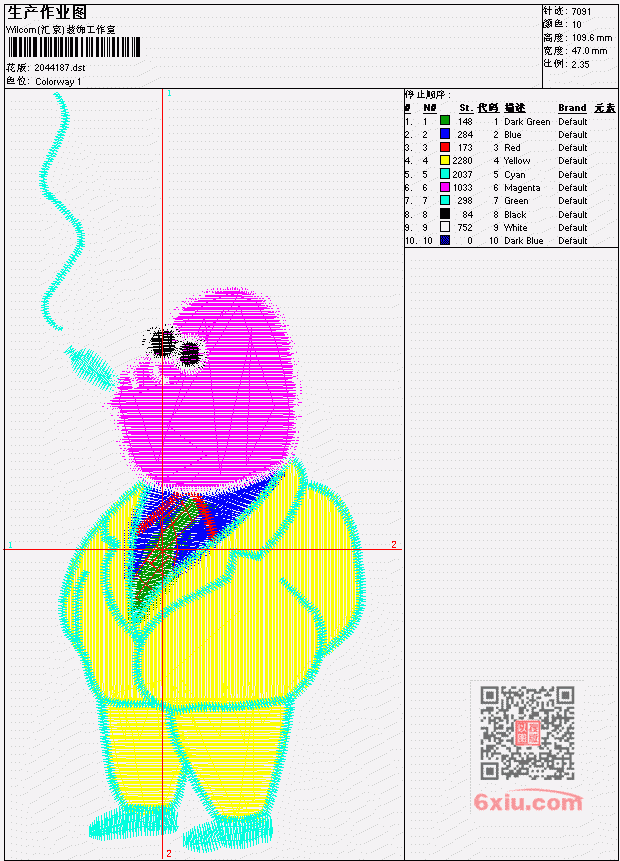Click the cyan '1' marker atop the vertical line
Screen dimensions: 620x861
[x=169, y=94]
